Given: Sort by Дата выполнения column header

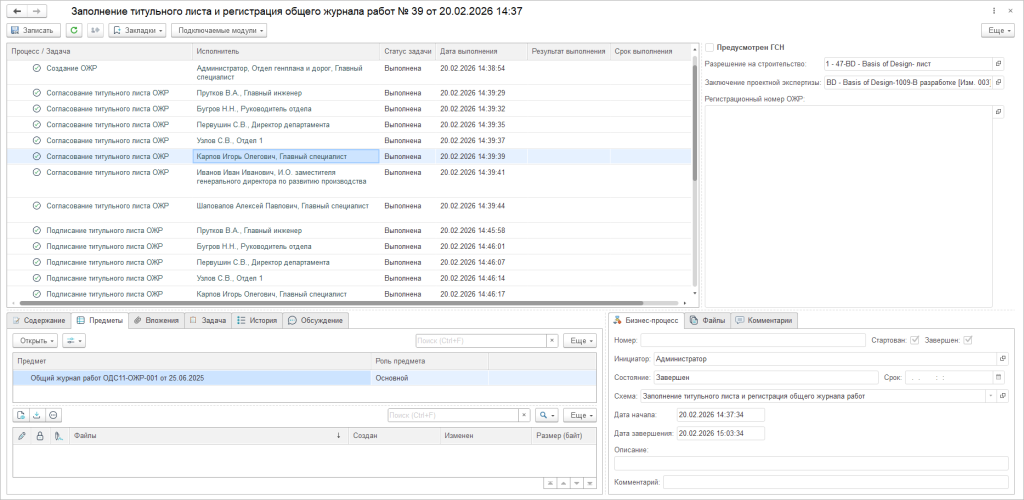Looking at the screenshot, I should click(x=481, y=51).
